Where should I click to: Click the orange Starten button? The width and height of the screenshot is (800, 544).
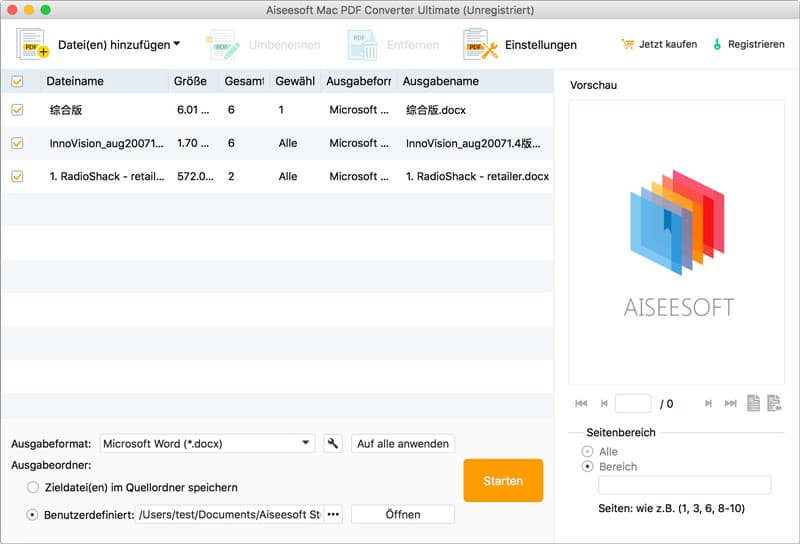(x=503, y=480)
